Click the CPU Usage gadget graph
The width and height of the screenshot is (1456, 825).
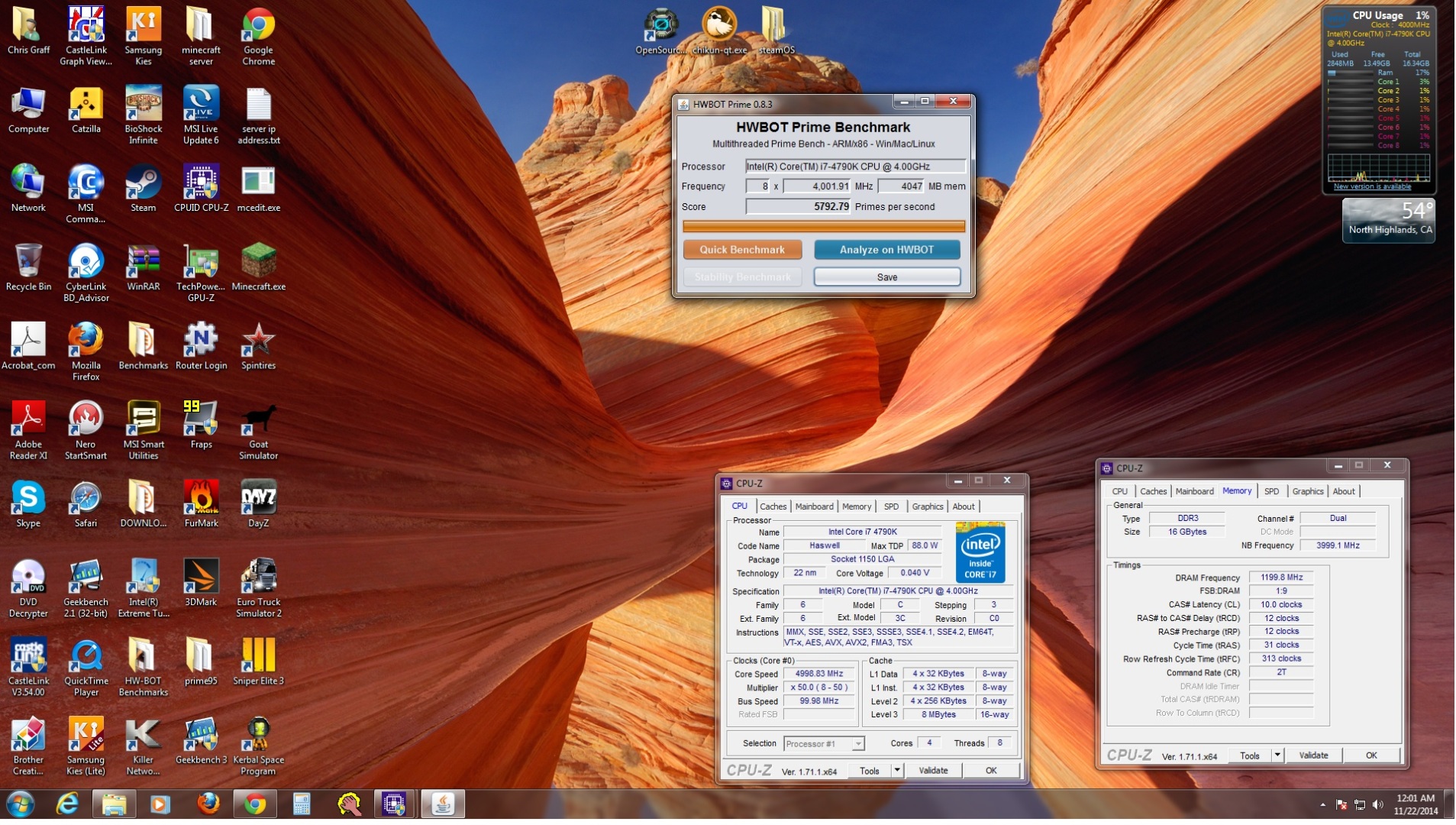pos(1379,167)
